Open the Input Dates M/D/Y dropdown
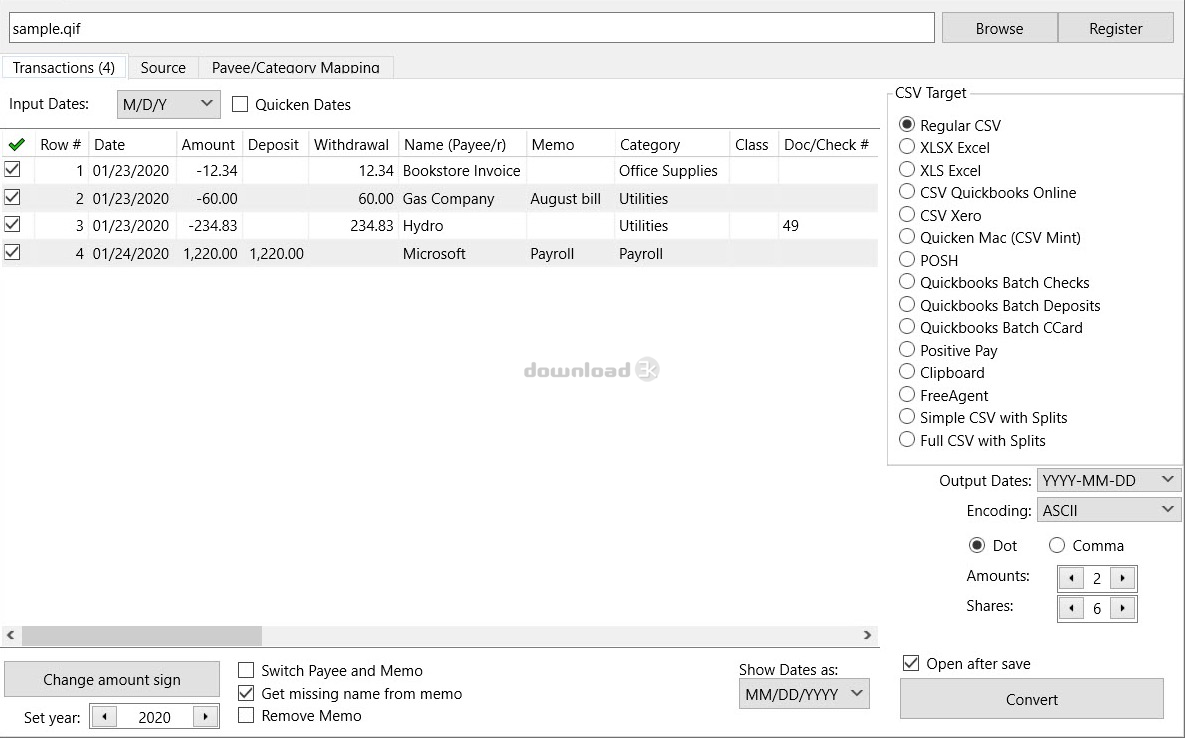This screenshot has height=738, width=1185. pyautogui.click(x=169, y=104)
